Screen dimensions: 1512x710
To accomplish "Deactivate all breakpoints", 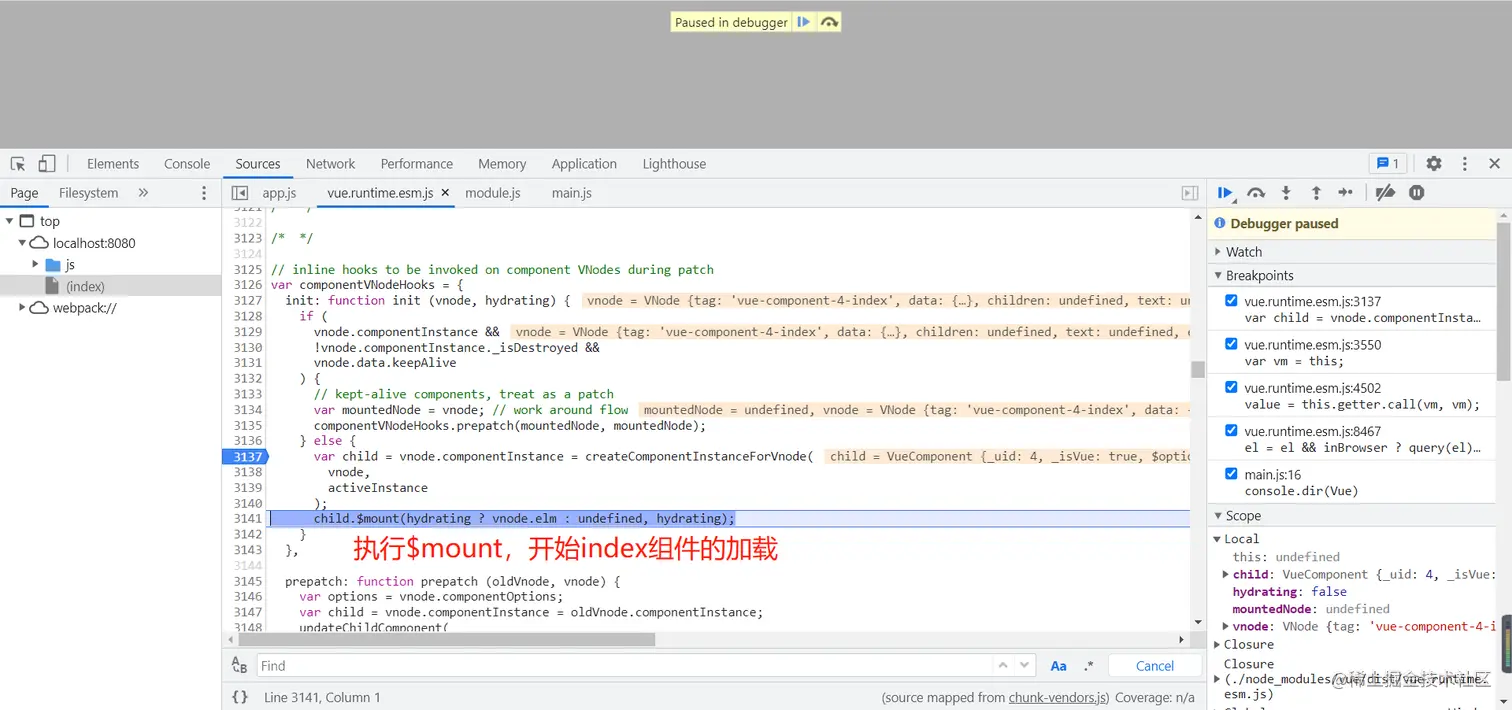I will click(x=1385, y=193).
